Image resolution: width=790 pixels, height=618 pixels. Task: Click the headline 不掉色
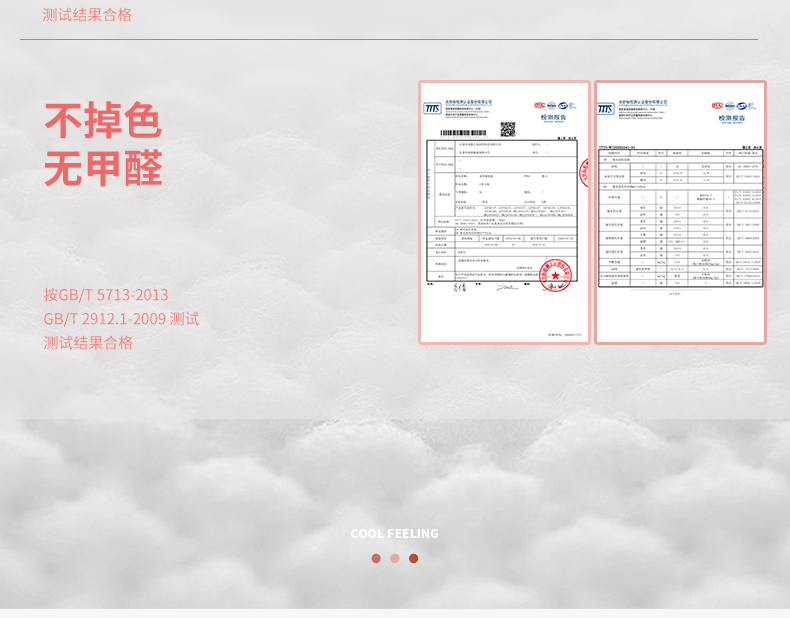(103, 120)
